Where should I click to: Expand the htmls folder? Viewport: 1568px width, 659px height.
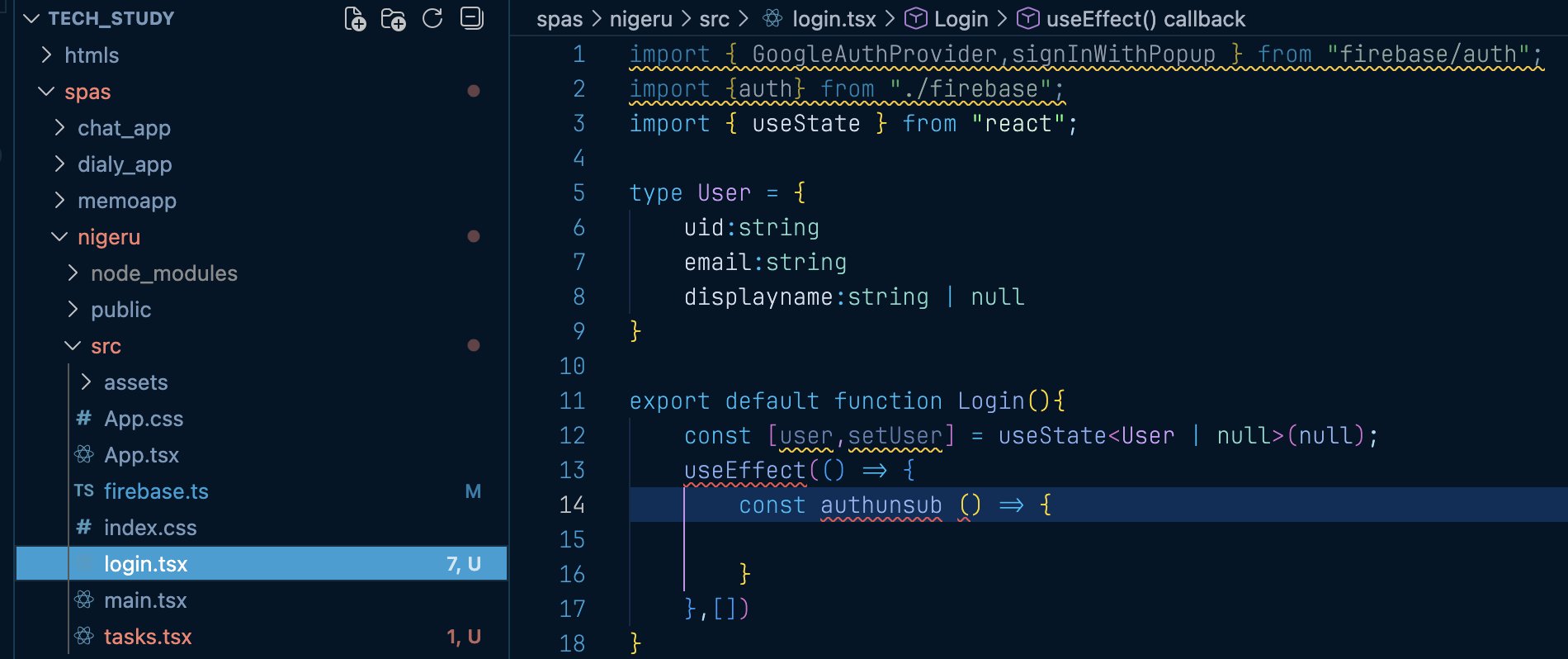pyautogui.click(x=91, y=55)
